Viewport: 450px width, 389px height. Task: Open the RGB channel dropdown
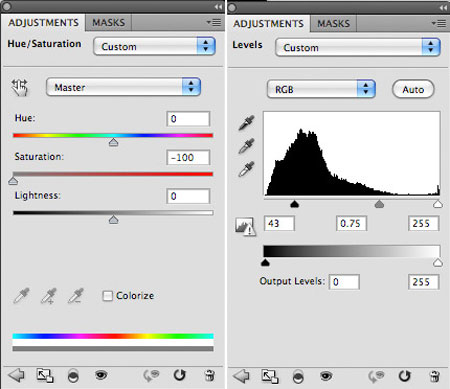tap(321, 89)
